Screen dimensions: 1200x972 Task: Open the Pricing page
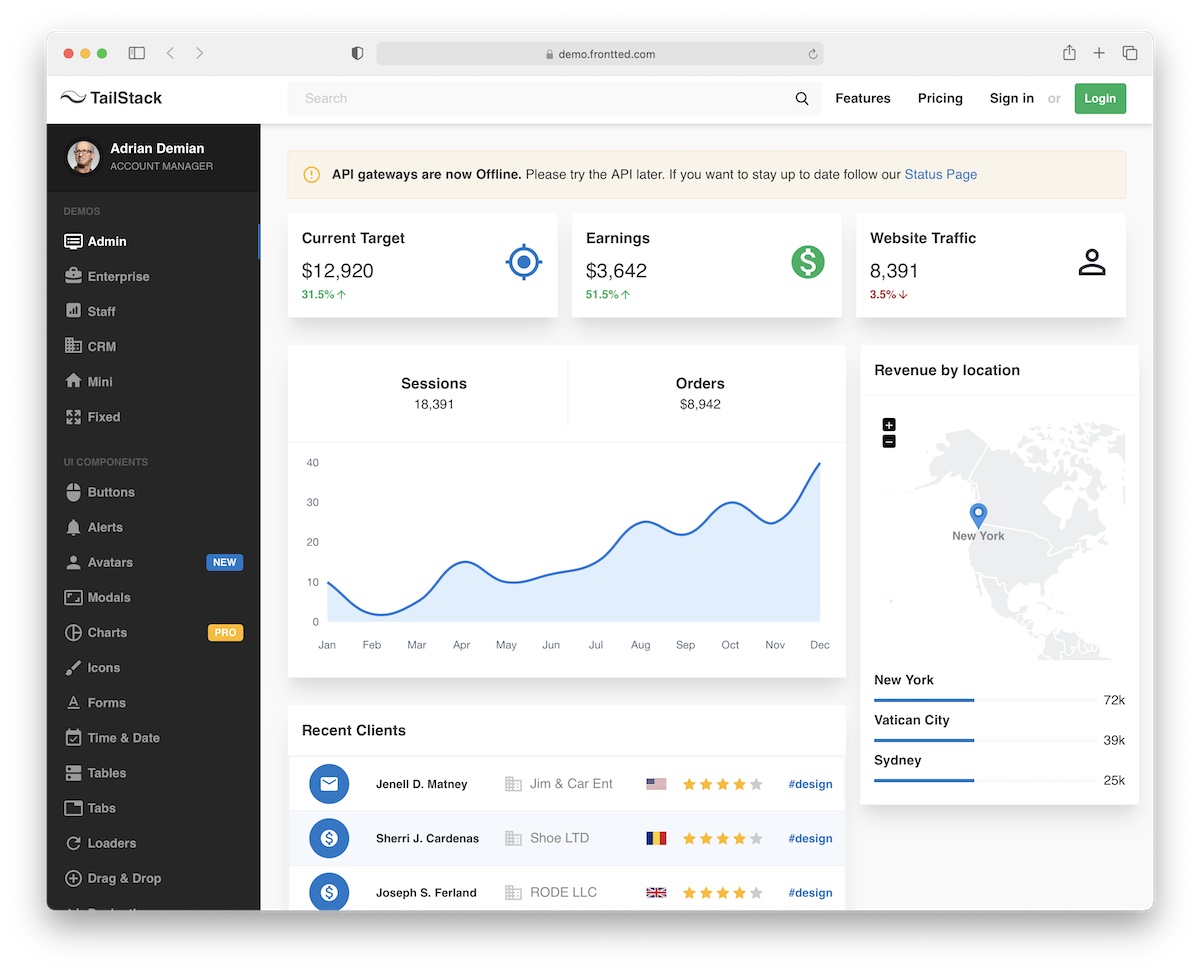(939, 98)
